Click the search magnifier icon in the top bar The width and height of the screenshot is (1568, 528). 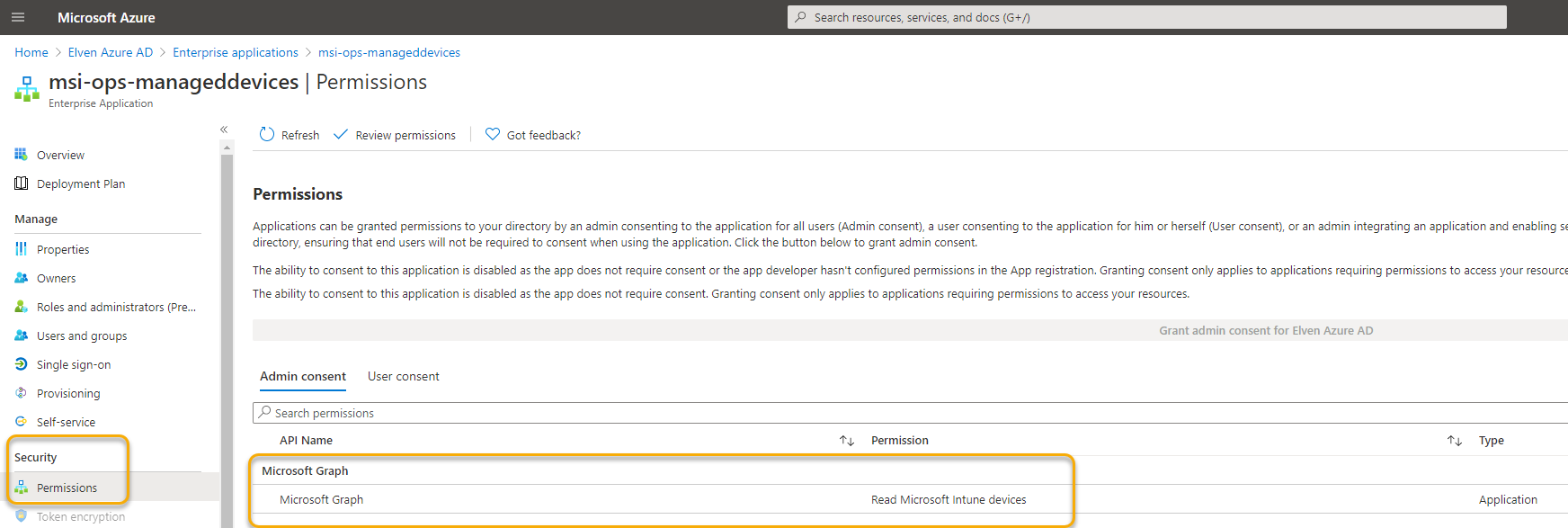point(800,17)
